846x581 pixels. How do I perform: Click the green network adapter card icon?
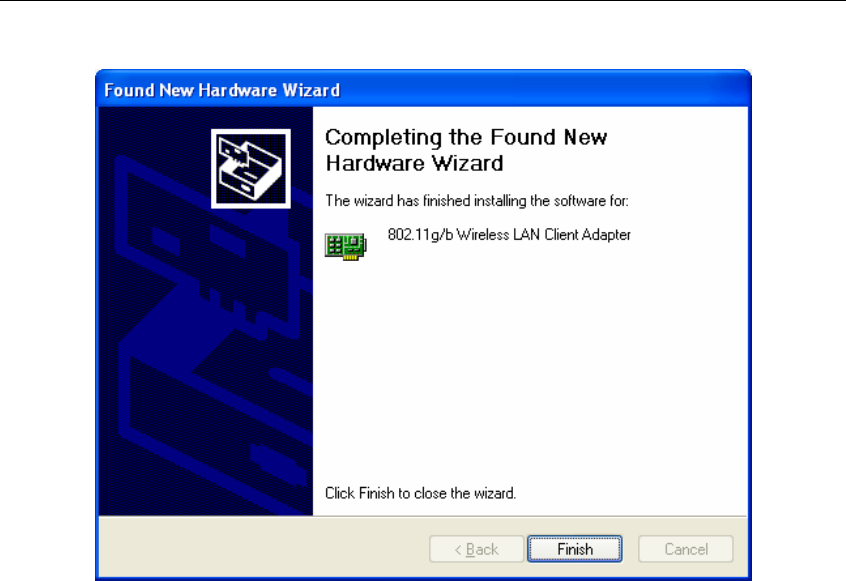[345, 246]
